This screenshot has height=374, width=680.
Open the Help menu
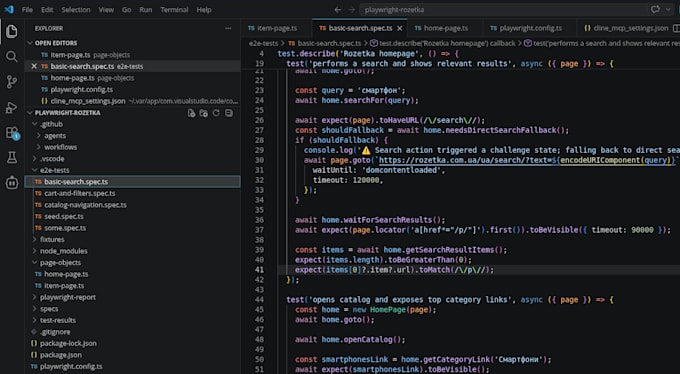click(204, 10)
